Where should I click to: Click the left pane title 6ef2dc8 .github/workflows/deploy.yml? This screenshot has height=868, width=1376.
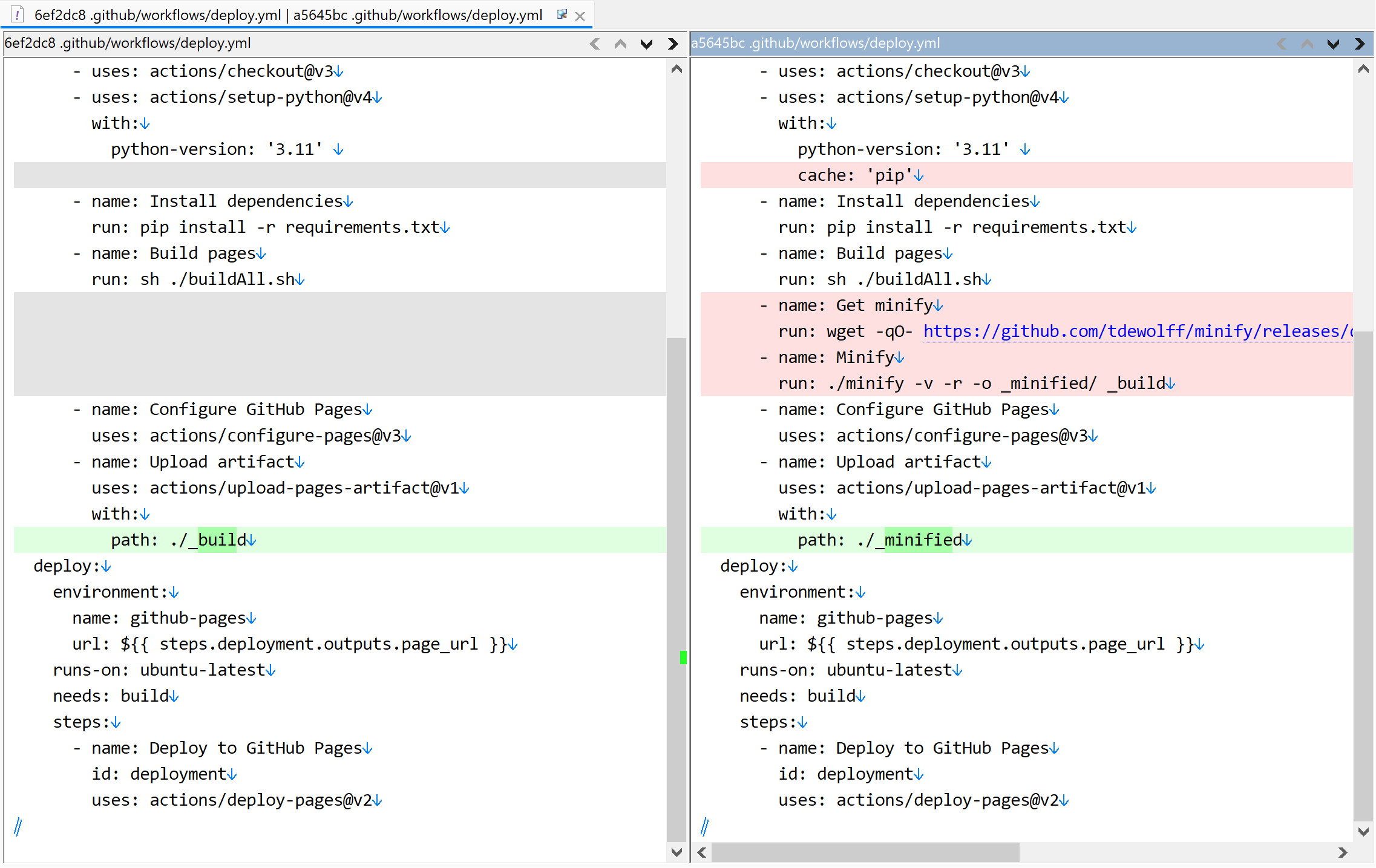tap(128, 43)
